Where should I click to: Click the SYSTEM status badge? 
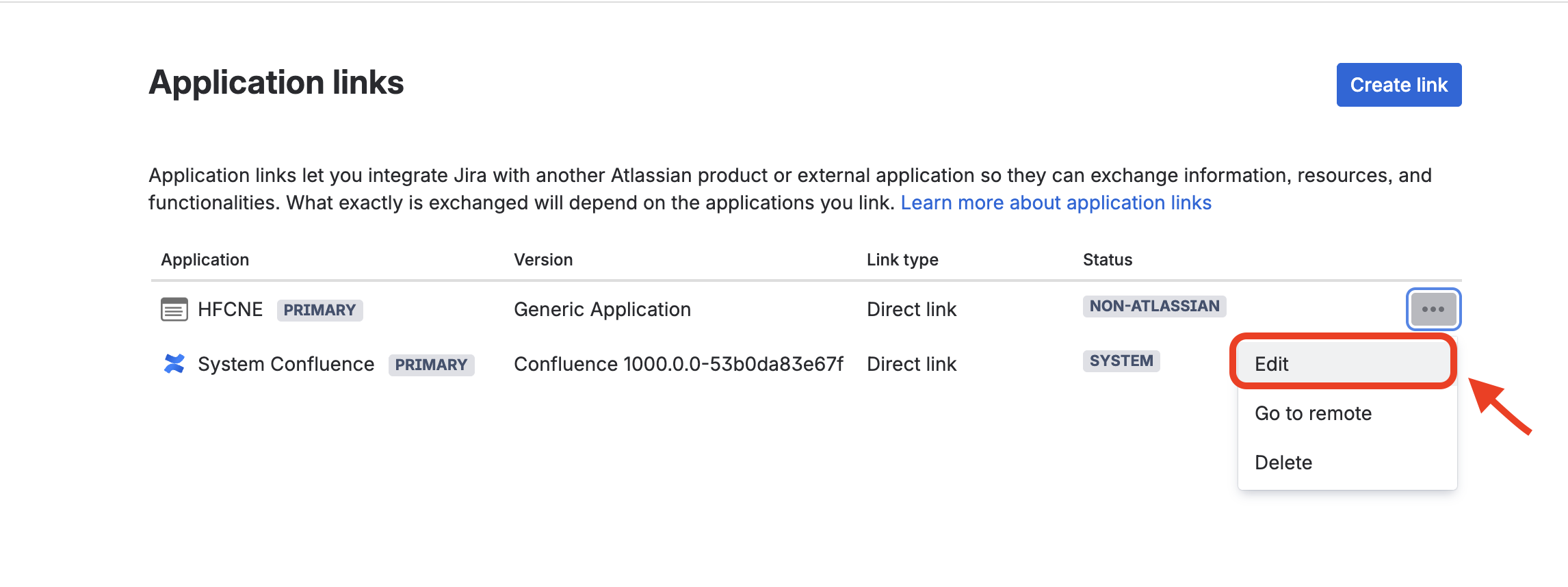1121,361
